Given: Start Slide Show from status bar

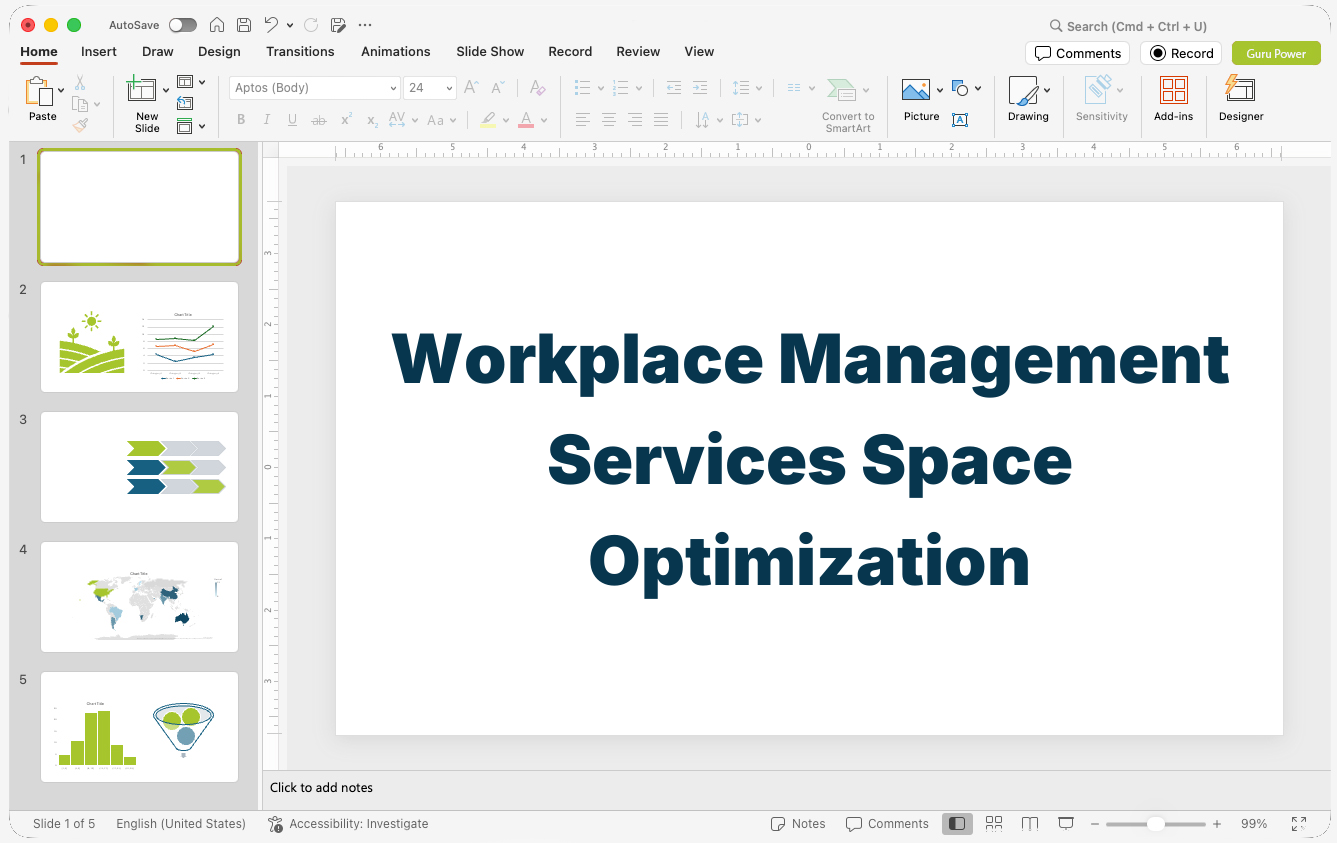Looking at the screenshot, I should point(1066,824).
